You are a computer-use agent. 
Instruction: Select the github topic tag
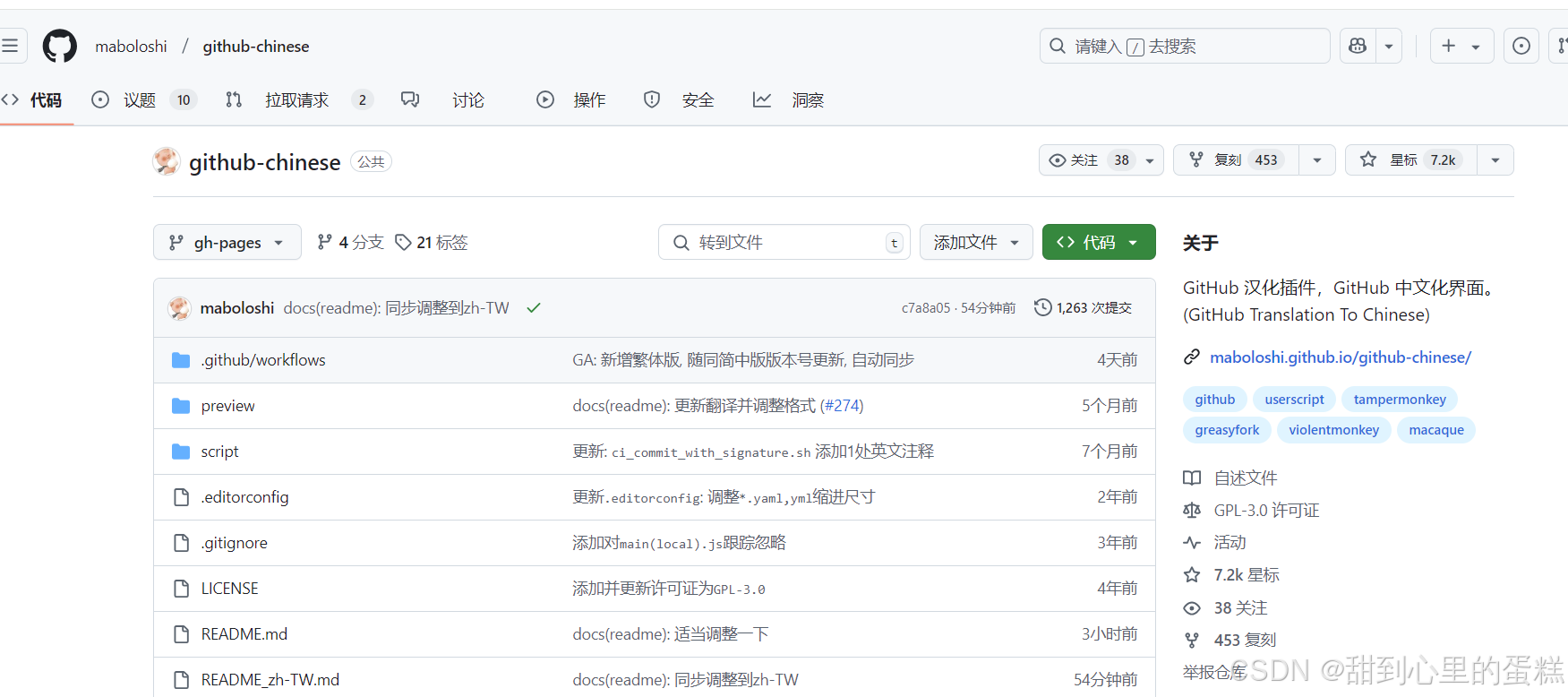tap(1215, 400)
